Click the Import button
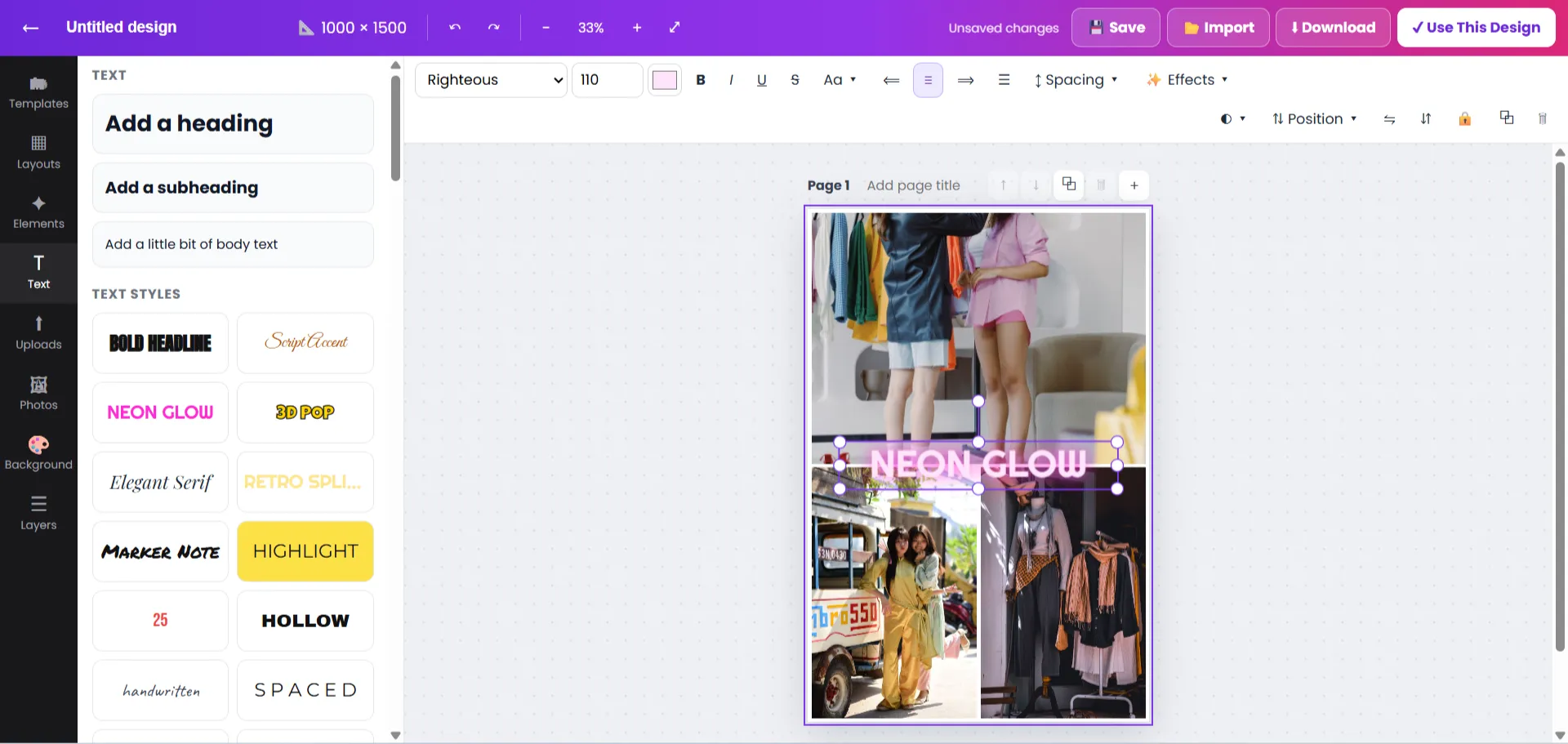Viewport: 1568px width, 744px height. [x=1218, y=28]
